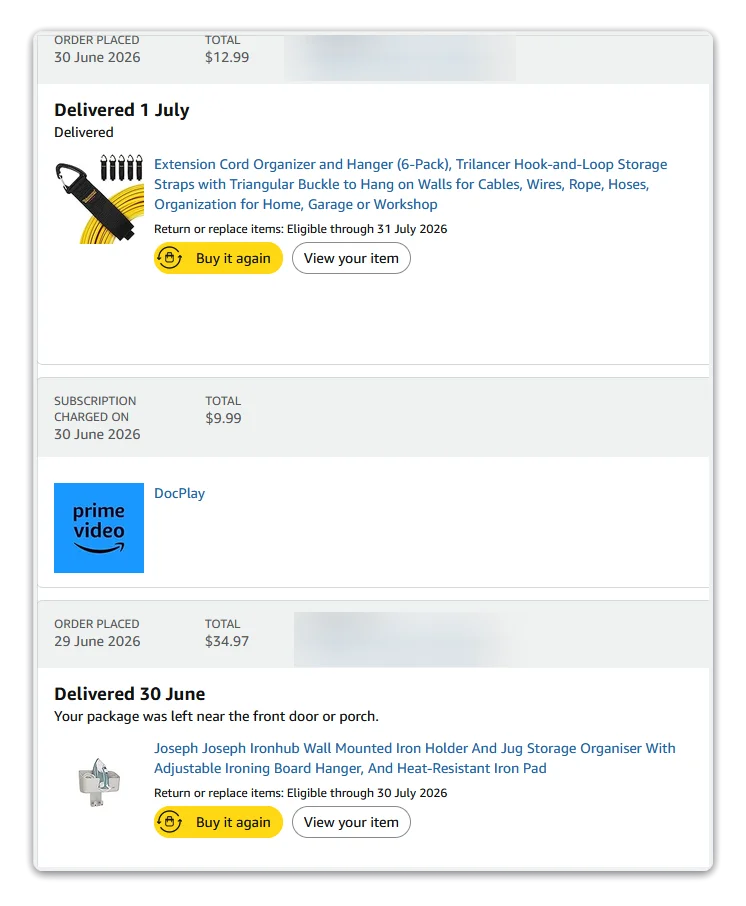Click the $12.99 order total
746x906 pixels.
[227, 57]
